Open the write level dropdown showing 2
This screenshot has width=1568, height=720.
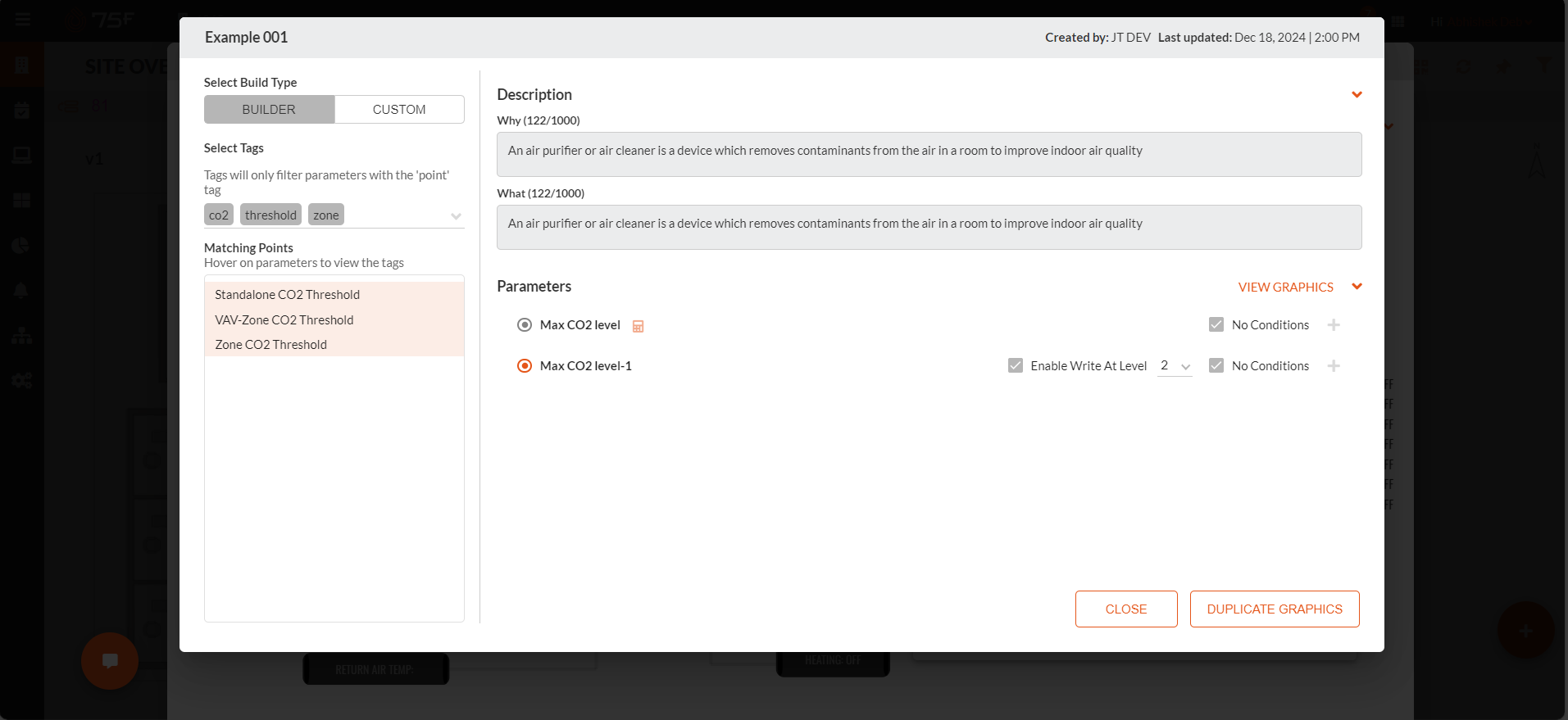pos(1175,366)
